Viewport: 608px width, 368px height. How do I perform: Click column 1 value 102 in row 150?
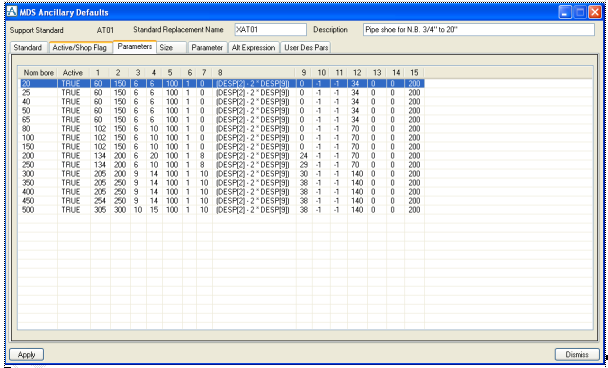point(100,147)
